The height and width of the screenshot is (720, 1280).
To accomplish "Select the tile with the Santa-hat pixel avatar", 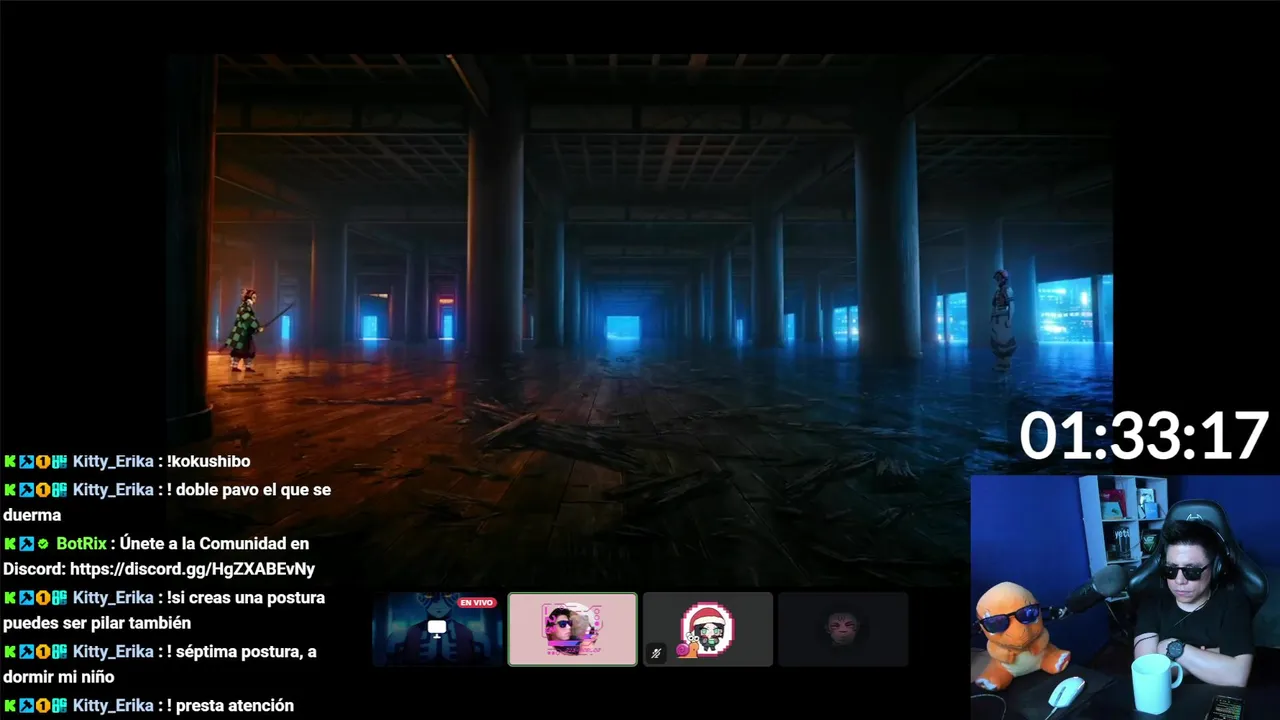I will click(x=708, y=629).
